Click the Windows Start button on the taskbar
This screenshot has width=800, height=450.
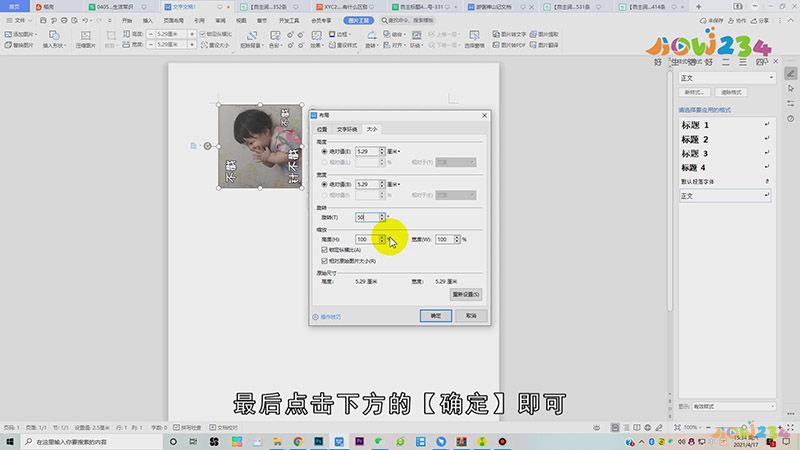pyautogui.click(x=10, y=441)
